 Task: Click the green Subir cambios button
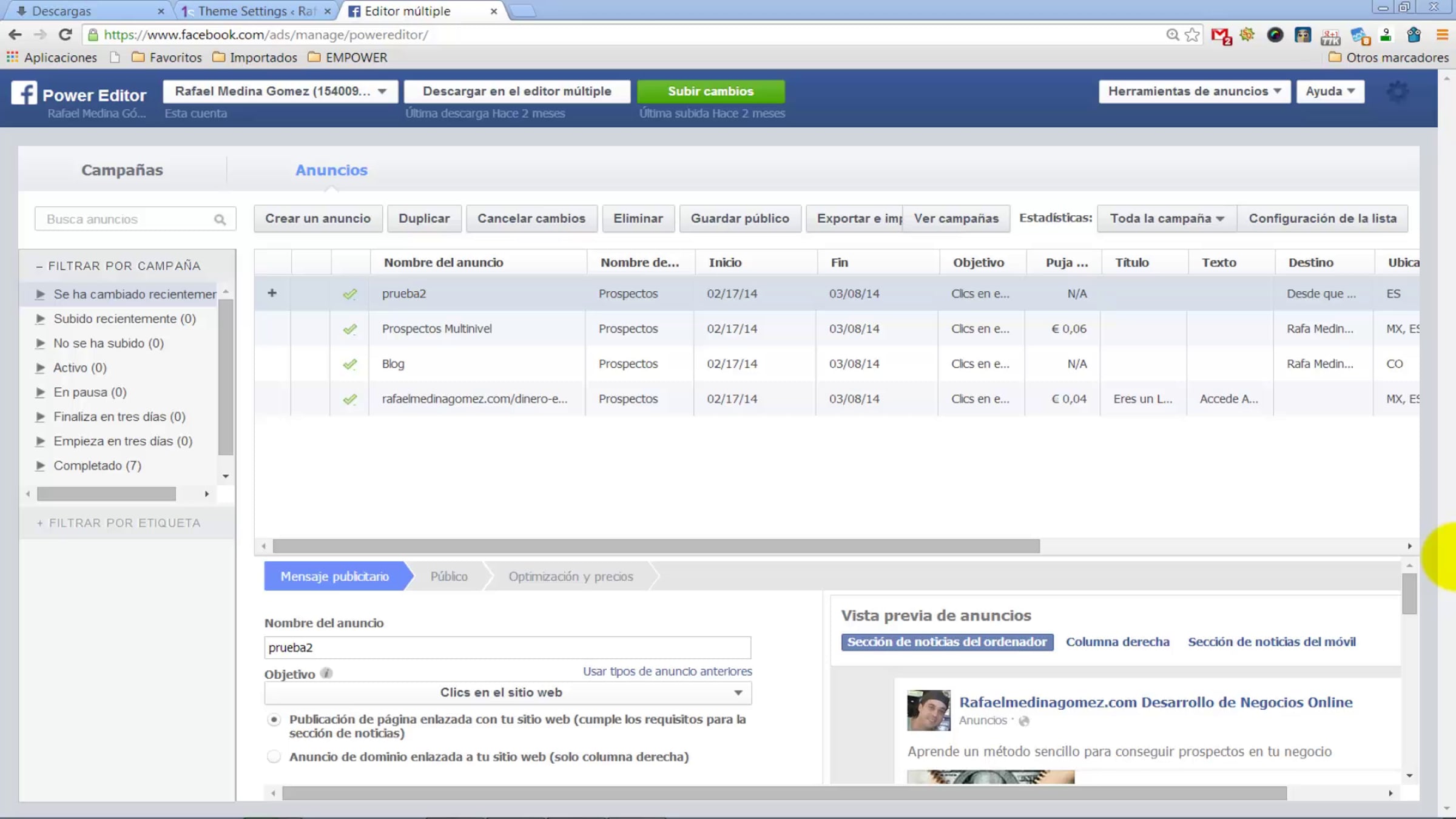710,92
